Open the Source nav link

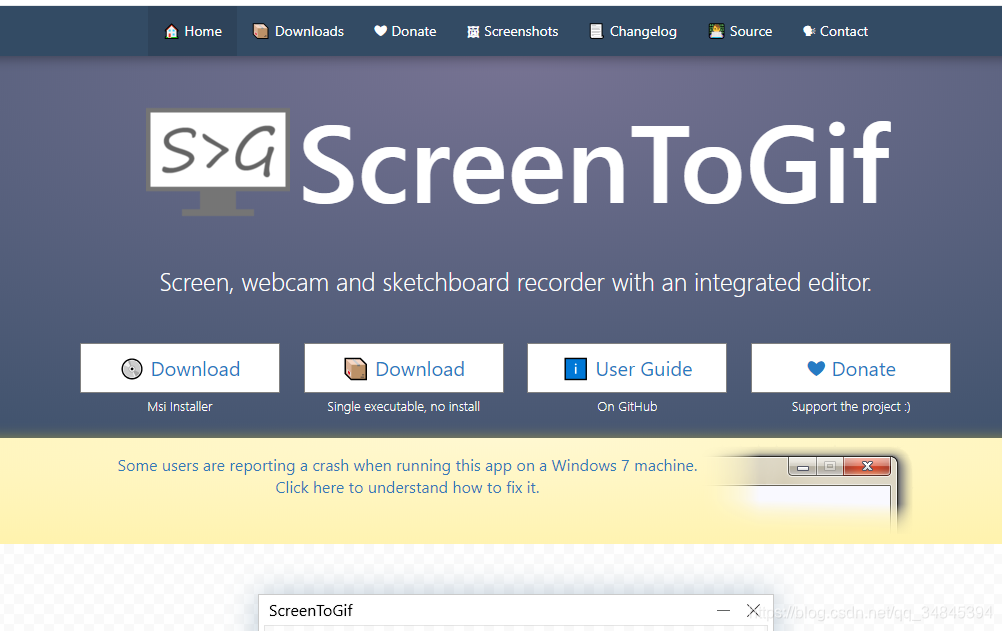(x=740, y=31)
